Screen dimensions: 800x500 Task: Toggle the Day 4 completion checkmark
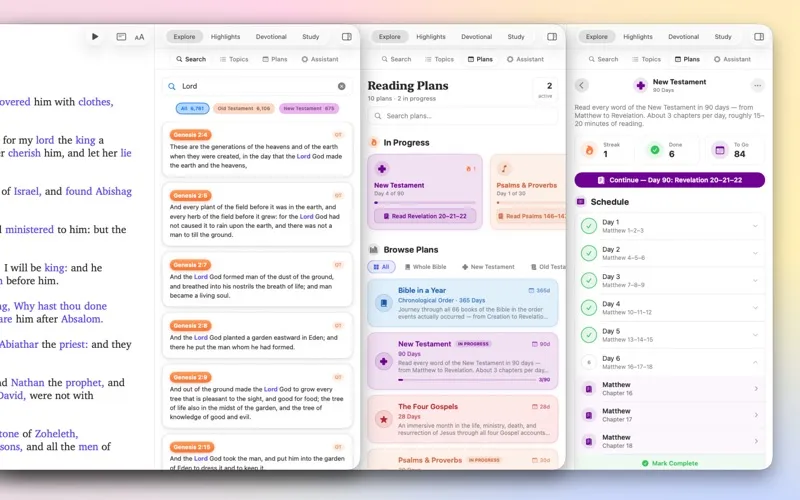(x=589, y=308)
